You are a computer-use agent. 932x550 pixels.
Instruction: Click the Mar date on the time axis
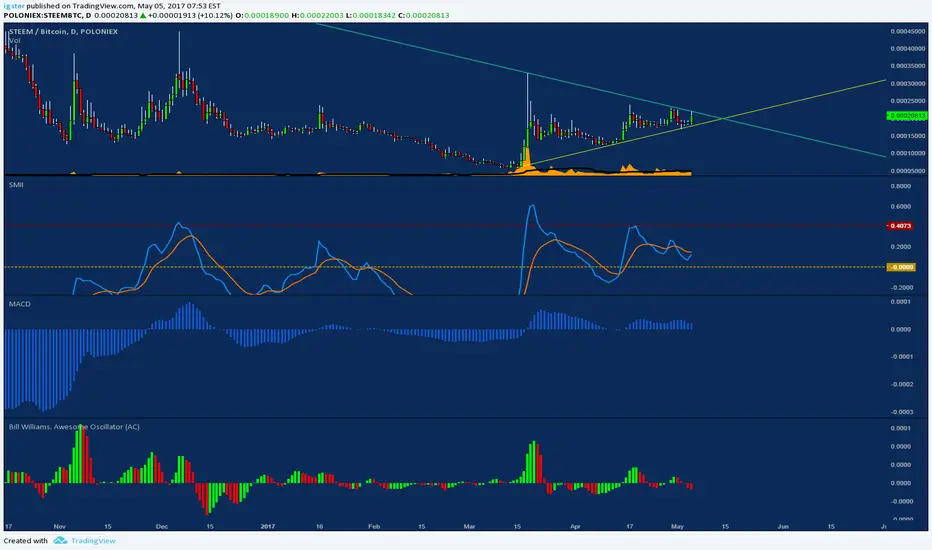tap(470, 526)
